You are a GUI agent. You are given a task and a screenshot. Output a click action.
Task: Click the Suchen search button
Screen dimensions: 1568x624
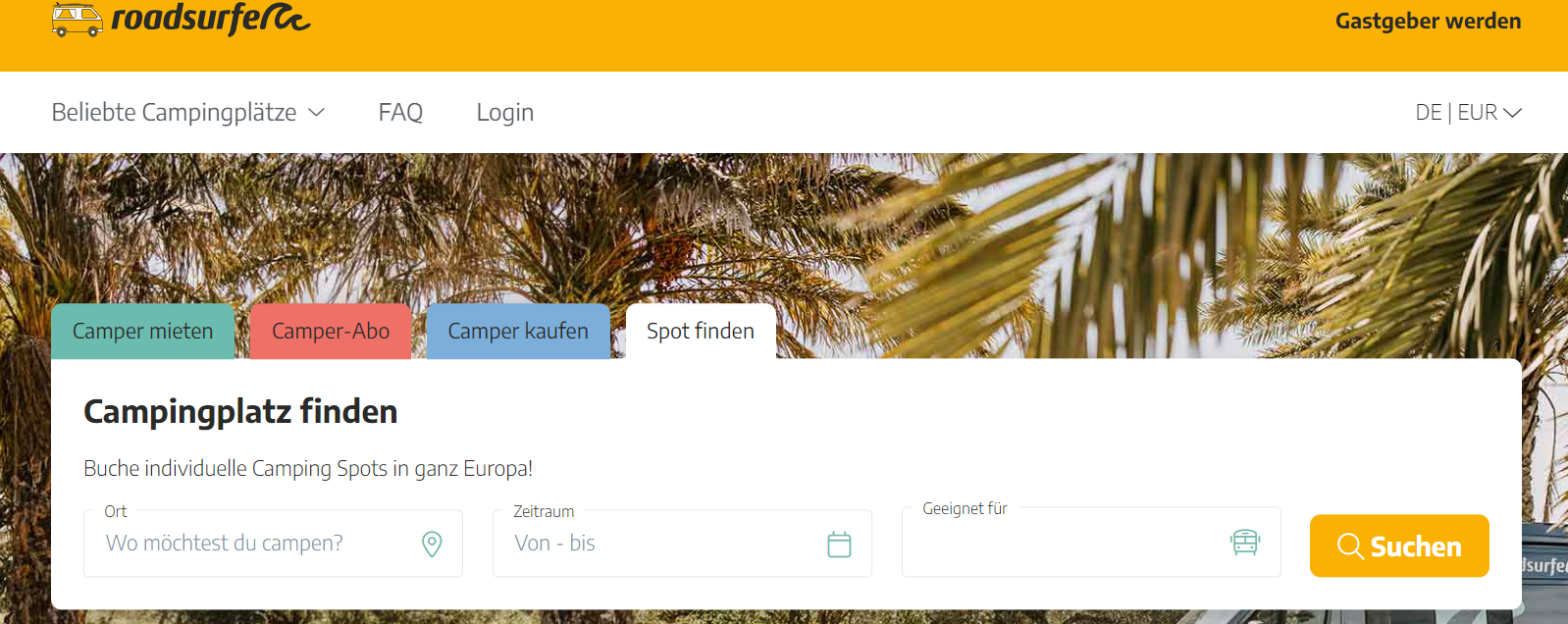point(1399,546)
